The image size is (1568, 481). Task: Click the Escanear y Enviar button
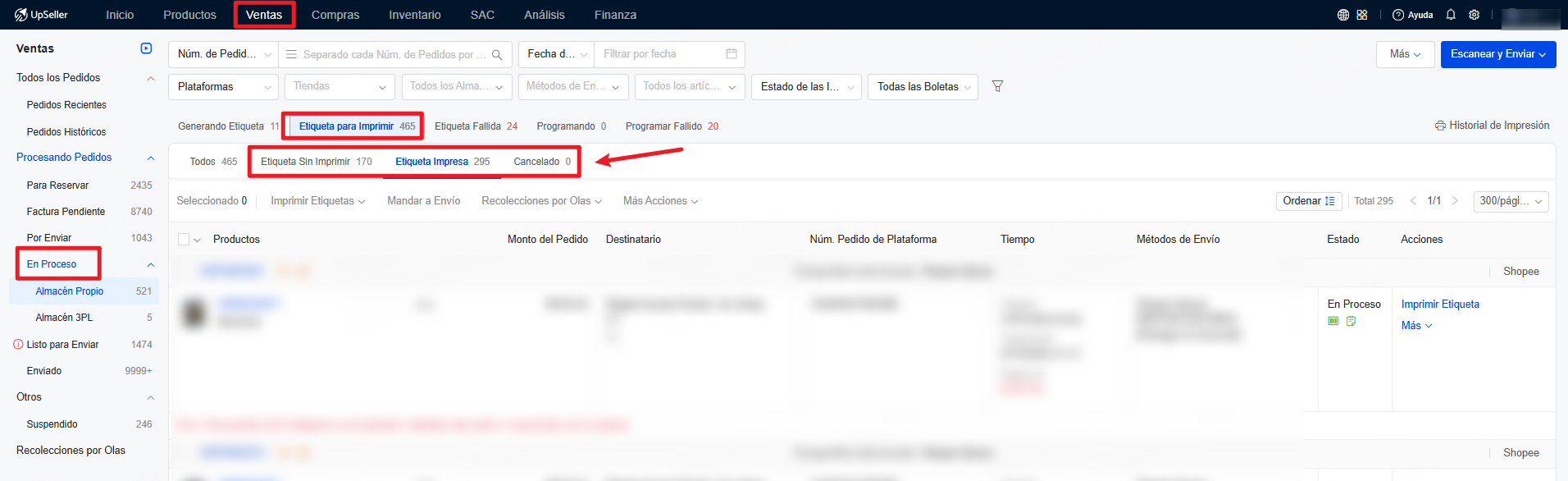point(1497,54)
